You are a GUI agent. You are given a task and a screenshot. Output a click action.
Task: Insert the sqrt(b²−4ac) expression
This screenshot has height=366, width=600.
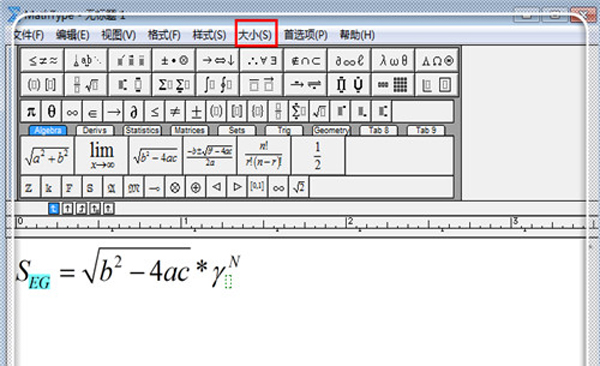click(156, 156)
